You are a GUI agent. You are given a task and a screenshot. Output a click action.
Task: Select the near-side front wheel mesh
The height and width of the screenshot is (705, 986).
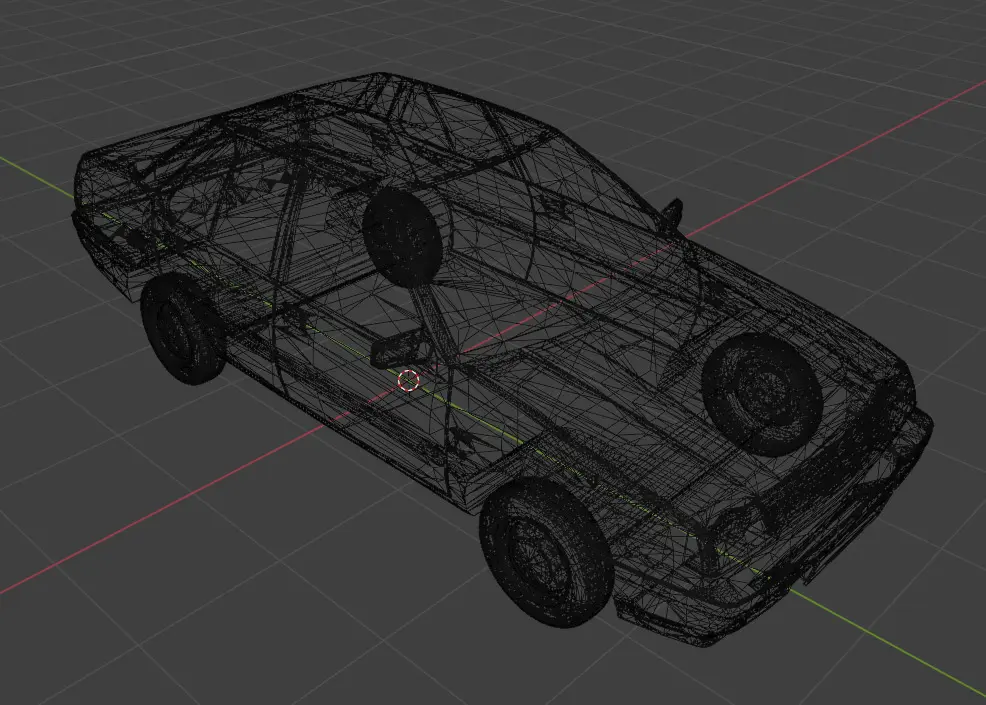click(546, 552)
